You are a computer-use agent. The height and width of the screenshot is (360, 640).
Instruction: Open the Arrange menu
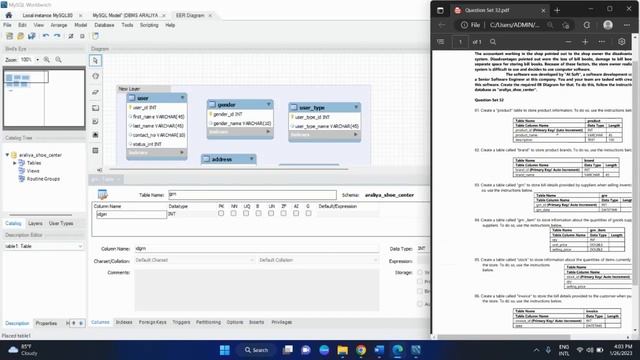click(x=59, y=25)
